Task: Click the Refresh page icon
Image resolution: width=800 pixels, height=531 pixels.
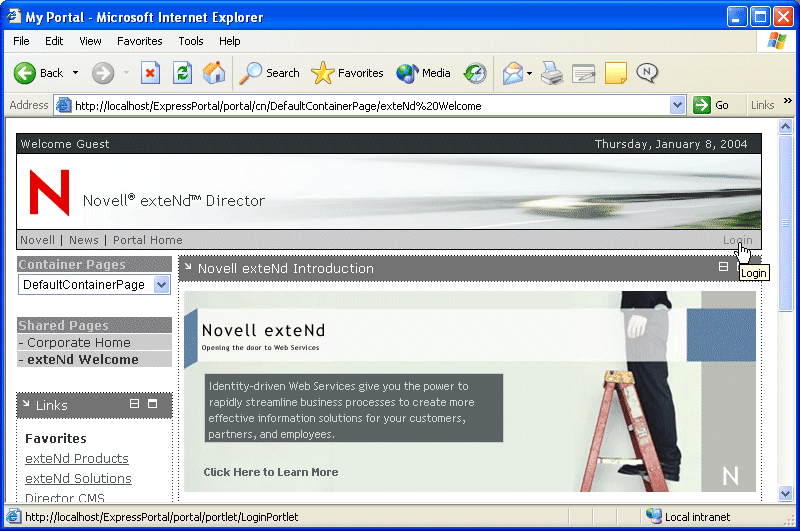Action: 182,73
